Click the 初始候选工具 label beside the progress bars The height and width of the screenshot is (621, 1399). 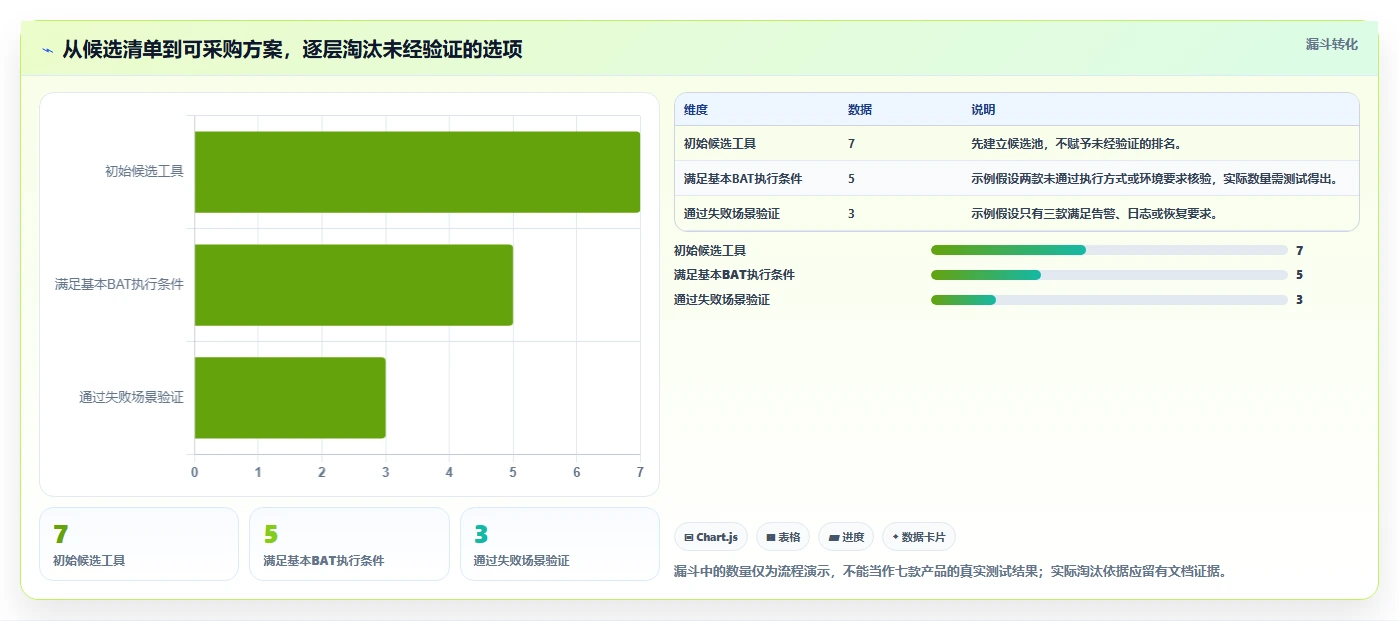710,251
